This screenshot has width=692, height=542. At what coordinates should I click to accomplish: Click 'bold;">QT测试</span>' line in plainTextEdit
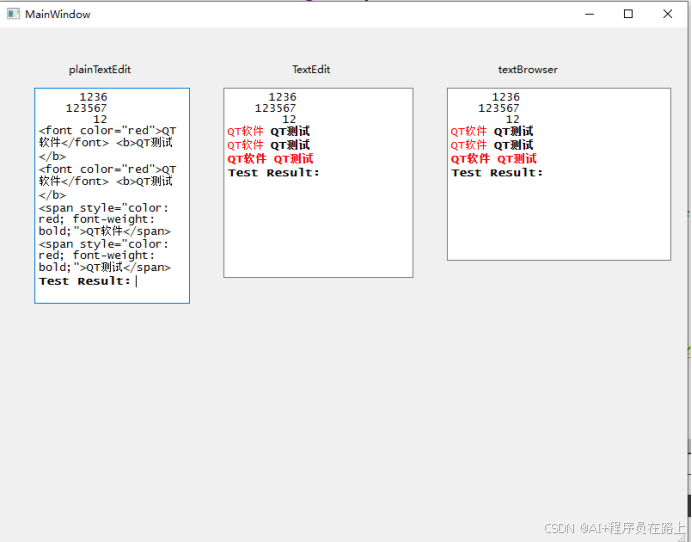click(105, 267)
